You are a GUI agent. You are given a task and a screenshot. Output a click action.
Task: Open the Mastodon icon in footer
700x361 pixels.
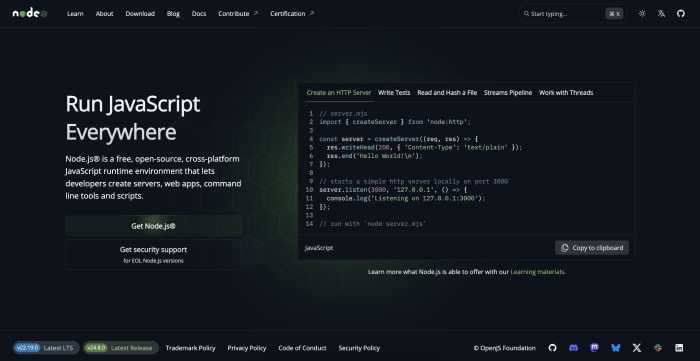tap(595, 348)
